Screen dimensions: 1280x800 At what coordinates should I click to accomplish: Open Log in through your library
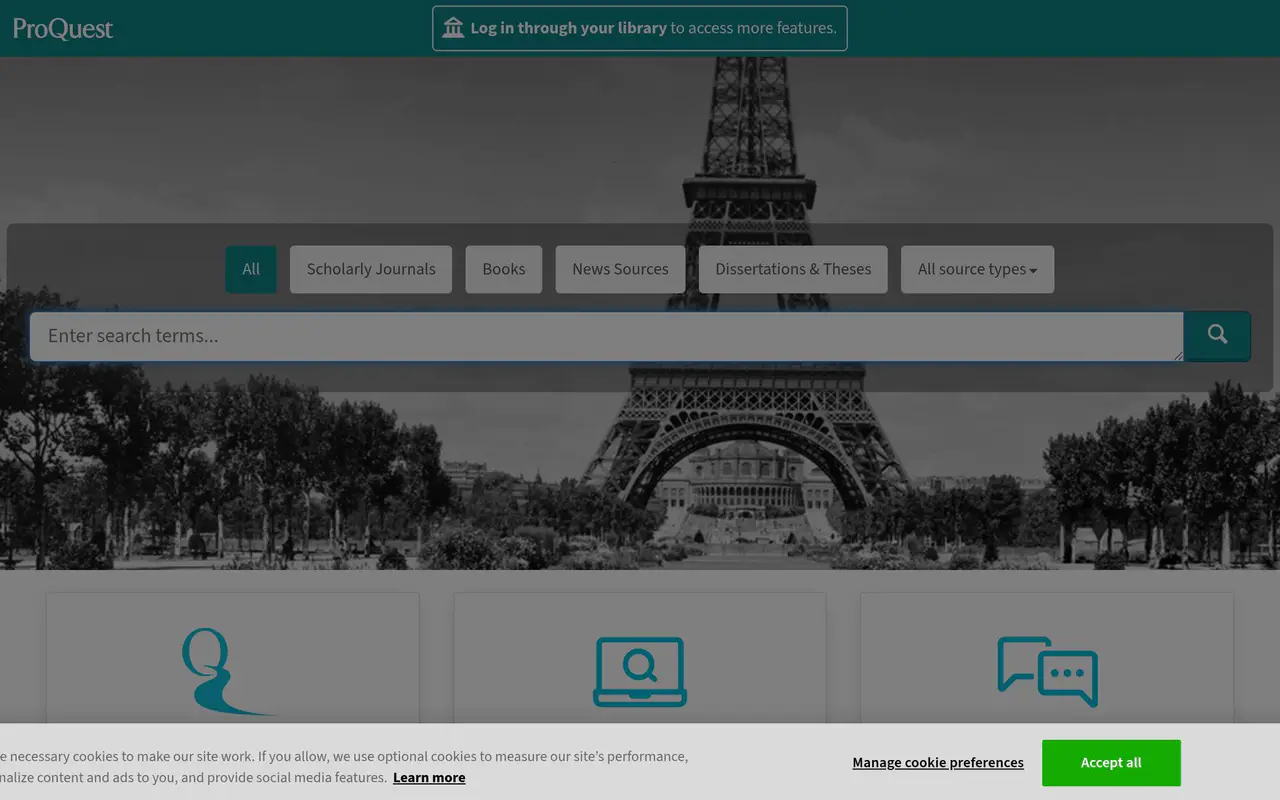coord(640,28)
